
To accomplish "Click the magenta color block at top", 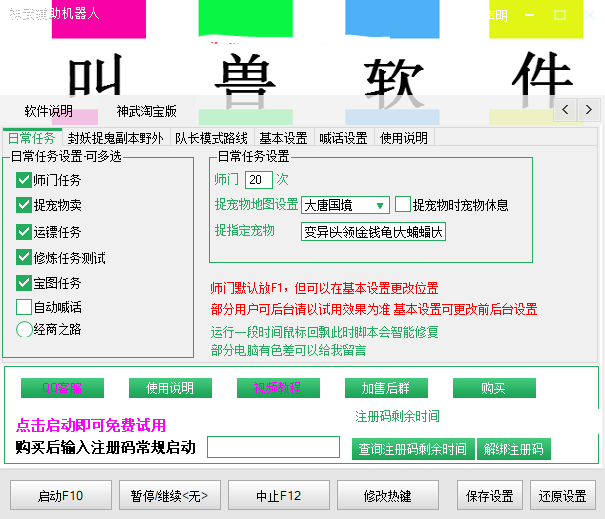I will (x=99, y=19).
